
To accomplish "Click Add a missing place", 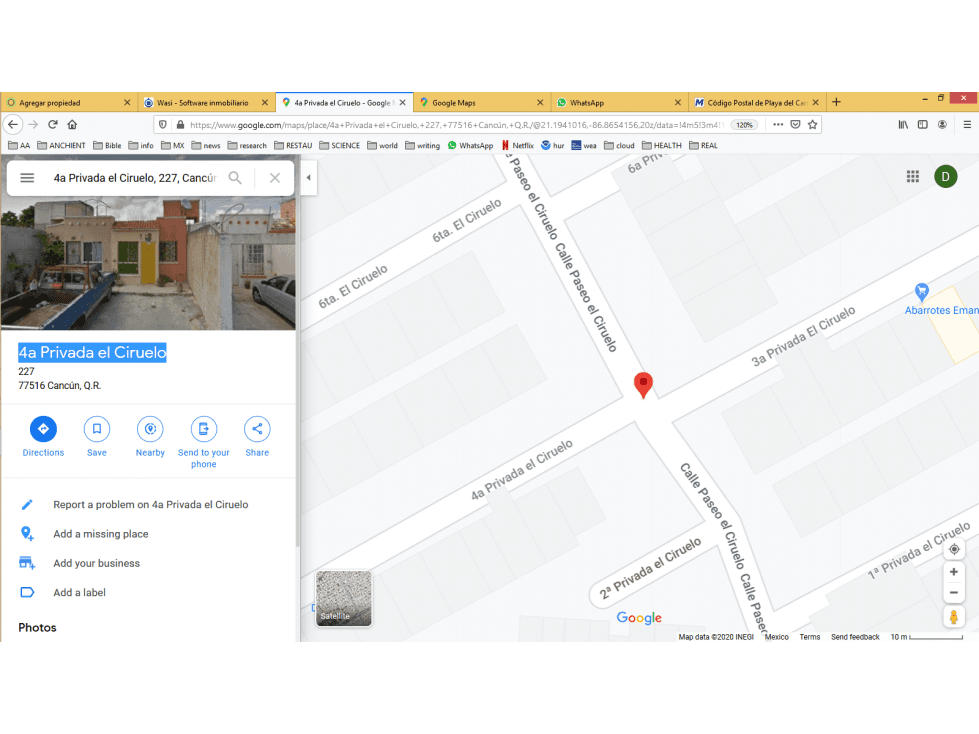I will [x=101, y=534].
